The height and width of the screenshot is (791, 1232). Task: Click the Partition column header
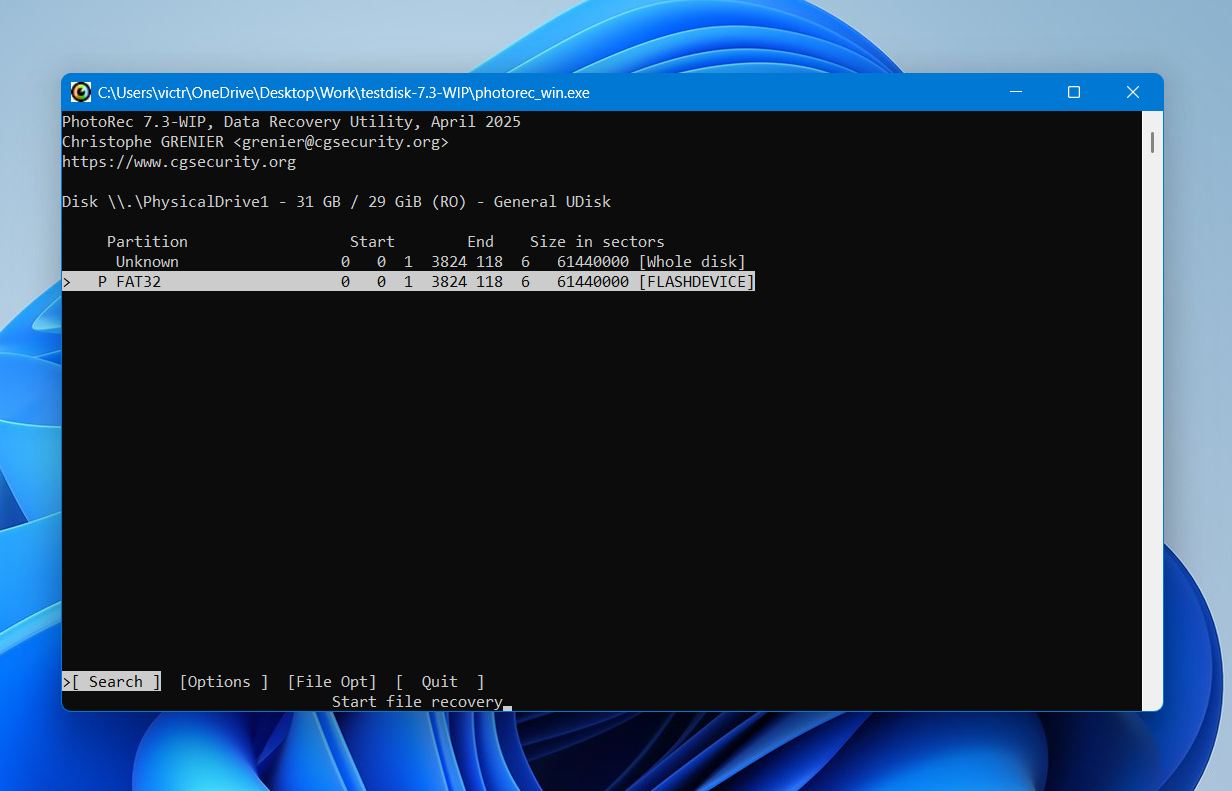coord(147,242)
